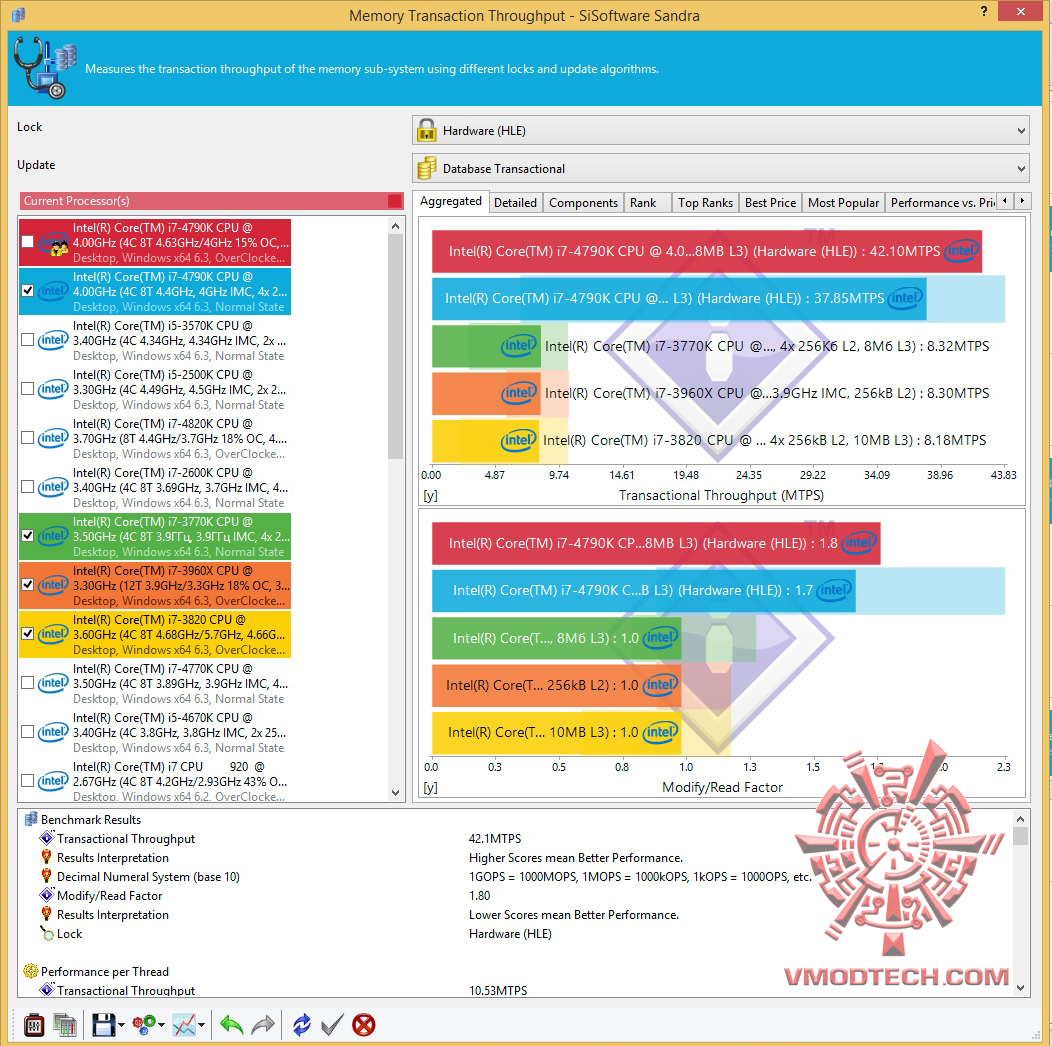The height and width of the screenshot is (1046, 1052).
Task: Click the padlock icon in the Lock field
Action: 426,130
